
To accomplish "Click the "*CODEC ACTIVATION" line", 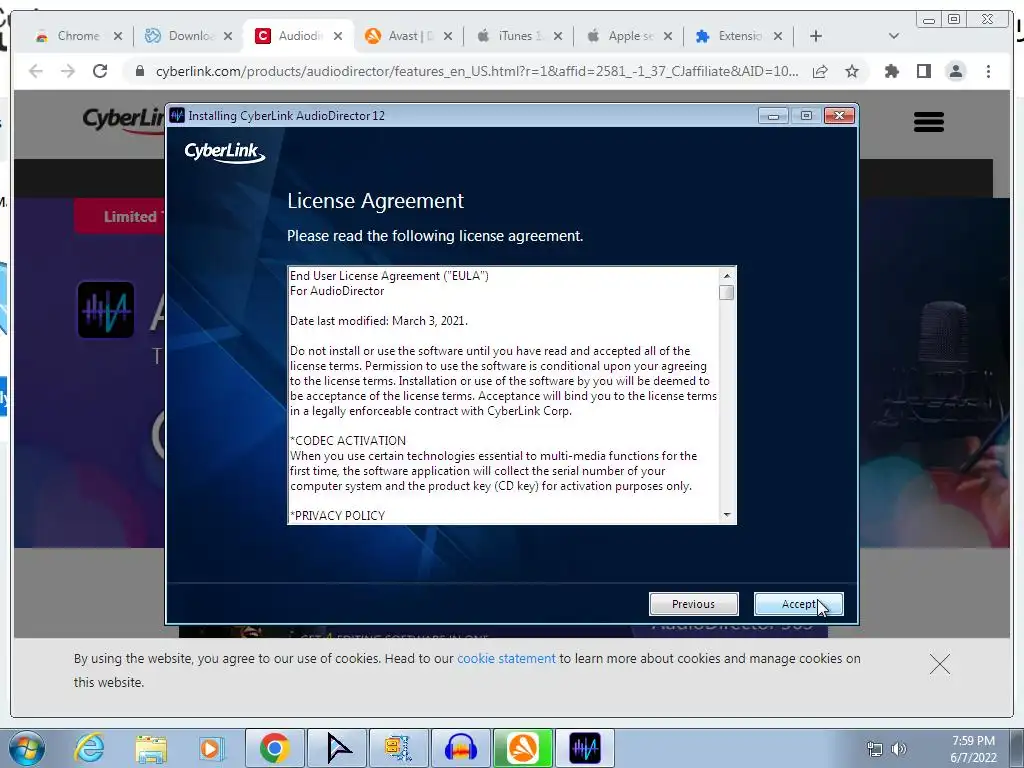I will click(x=348, y=441).
